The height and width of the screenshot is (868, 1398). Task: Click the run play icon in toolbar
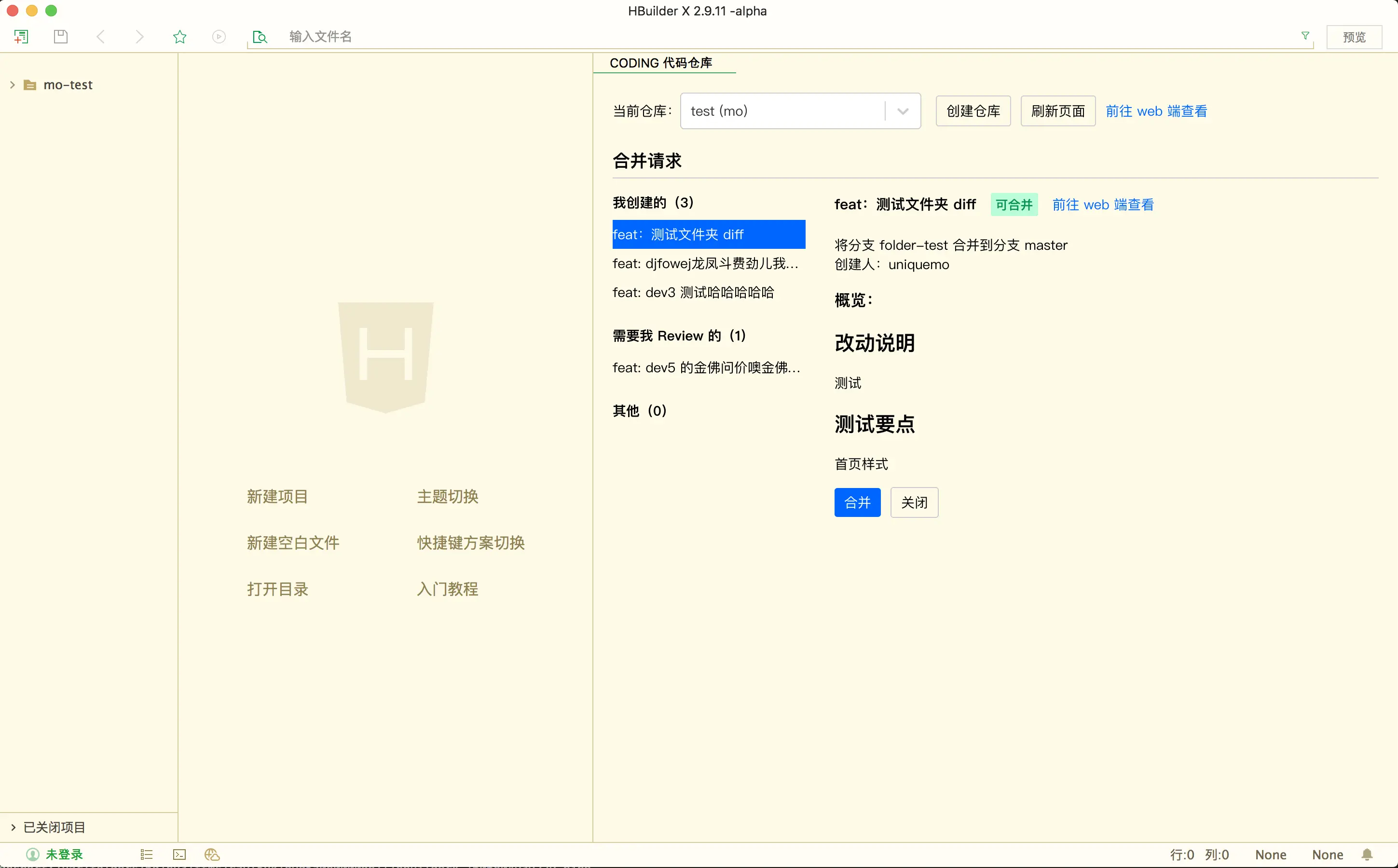(x=219, y=37)
